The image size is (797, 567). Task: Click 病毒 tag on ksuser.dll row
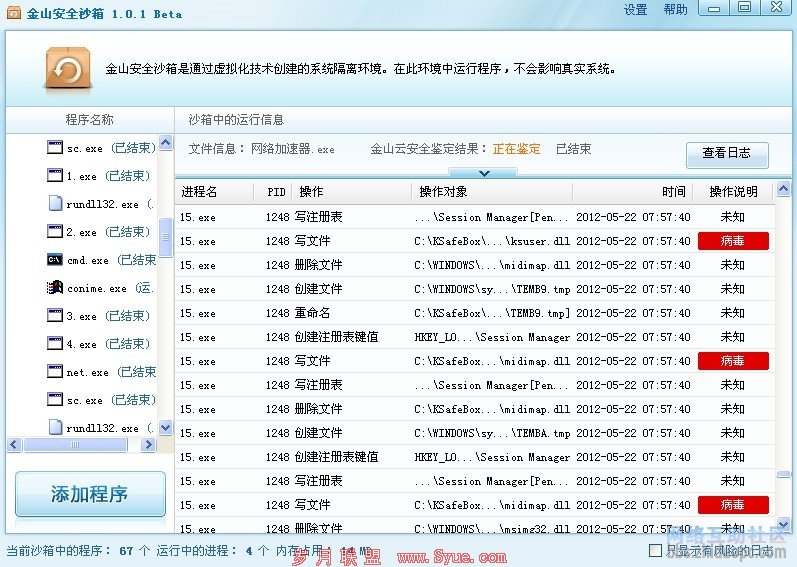(x=733, y=241)
